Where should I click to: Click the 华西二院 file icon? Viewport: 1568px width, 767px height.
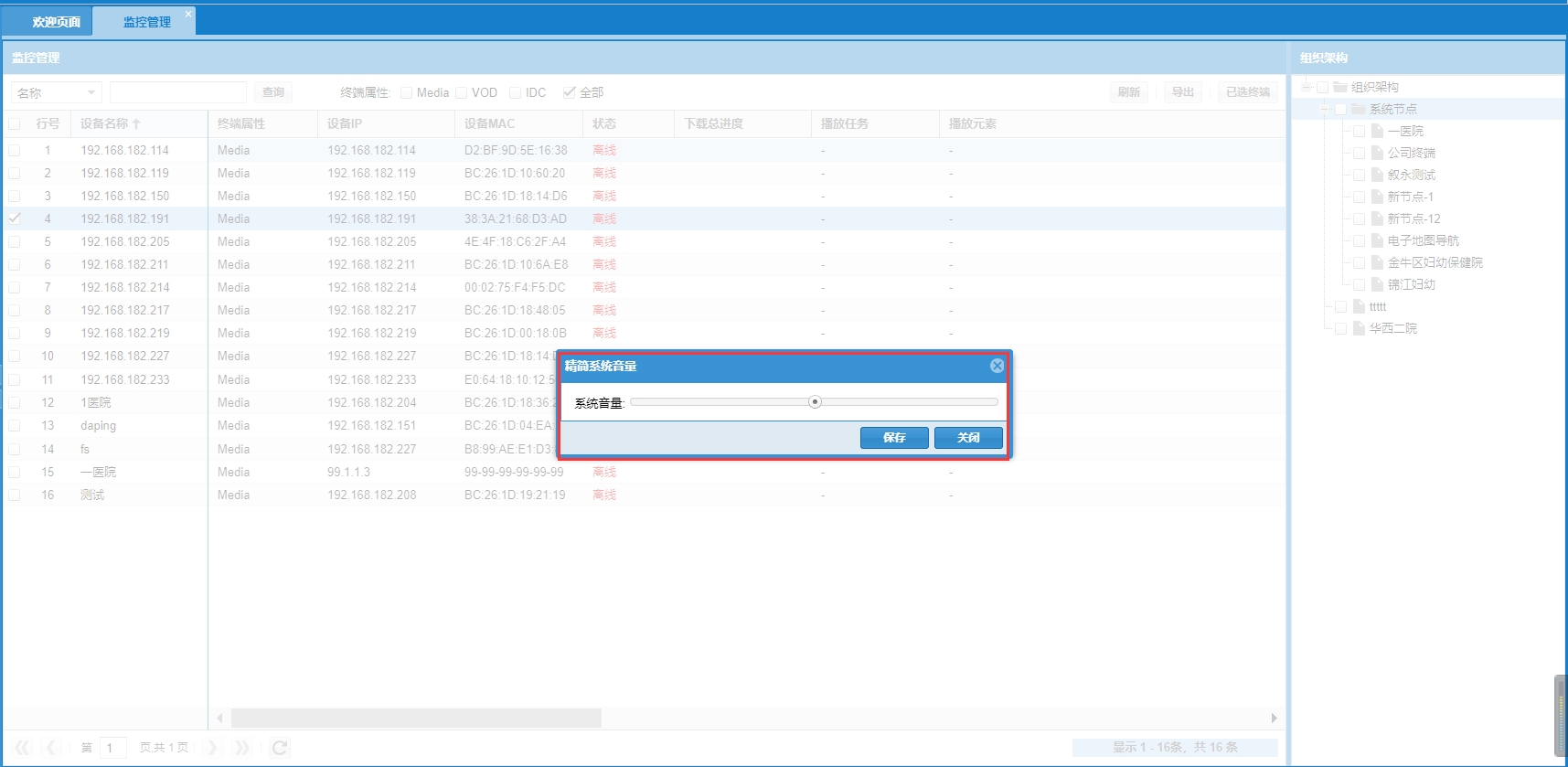click(x=1359, y=328)
